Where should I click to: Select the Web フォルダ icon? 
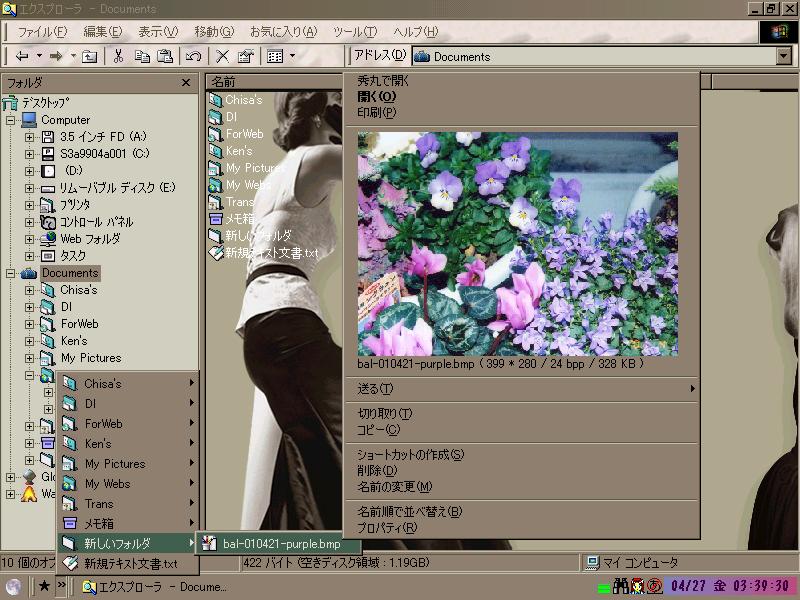[48, 239]
